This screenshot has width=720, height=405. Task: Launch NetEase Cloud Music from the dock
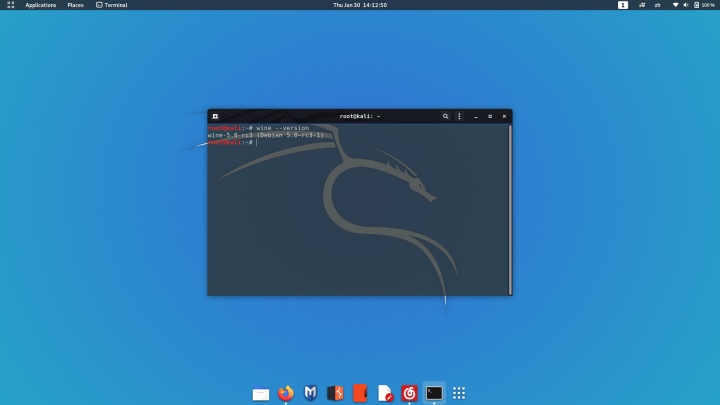[409, 393]
